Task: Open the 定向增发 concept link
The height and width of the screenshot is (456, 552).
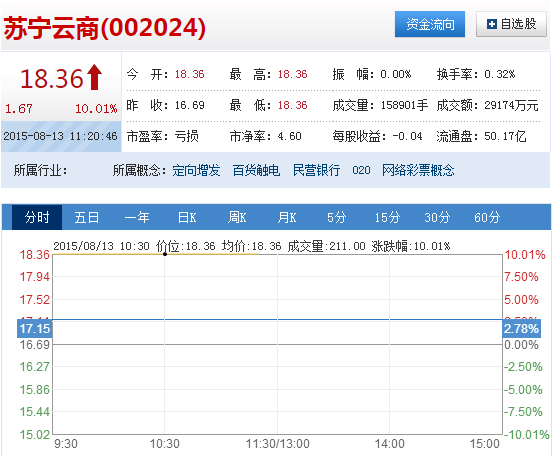Action: click(196, 170)
